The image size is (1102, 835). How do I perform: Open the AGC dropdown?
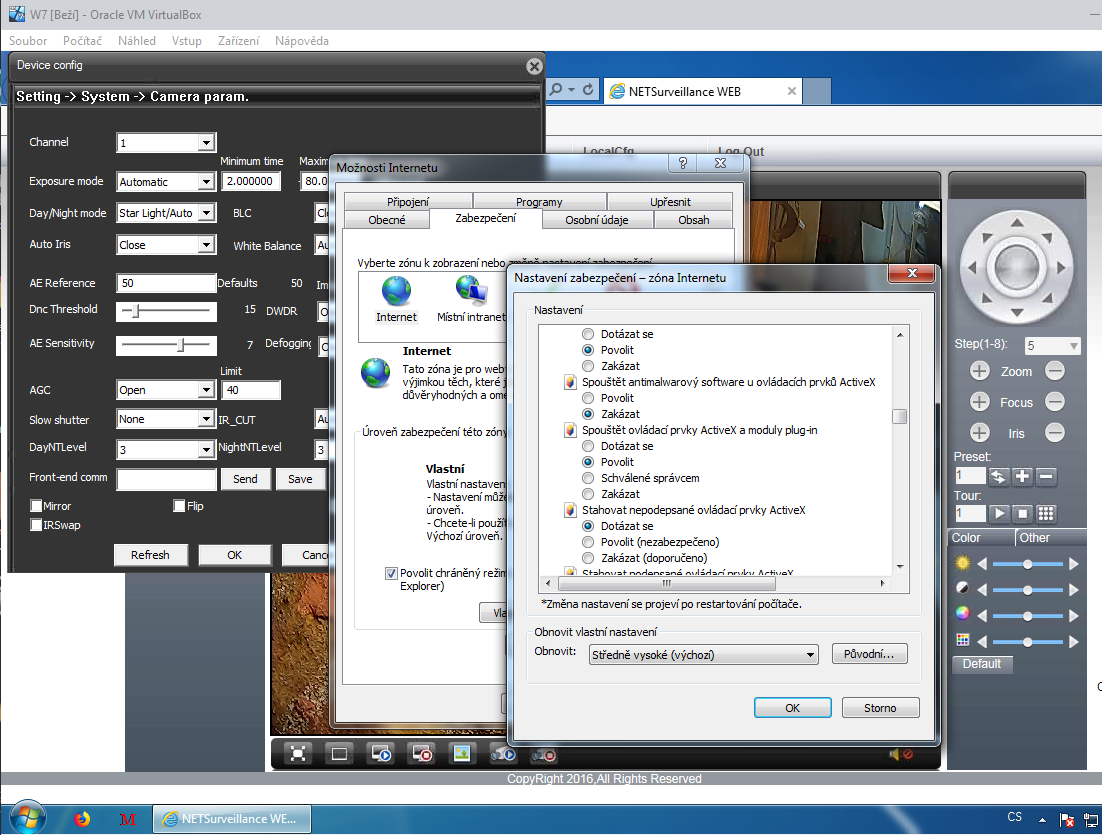(x=206, y=389)
